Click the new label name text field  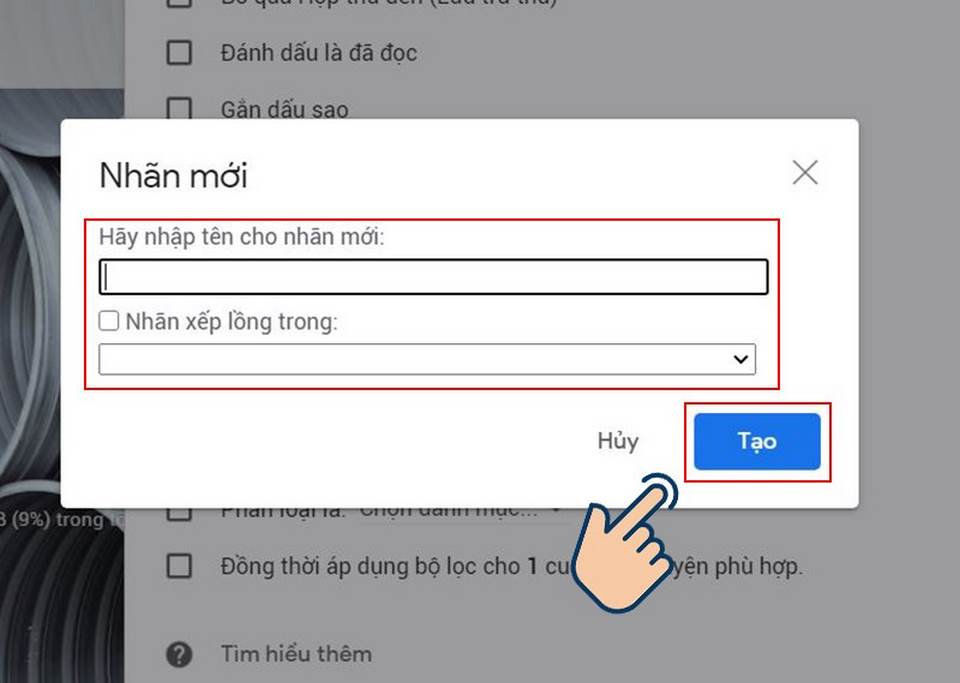click(433, 277)
